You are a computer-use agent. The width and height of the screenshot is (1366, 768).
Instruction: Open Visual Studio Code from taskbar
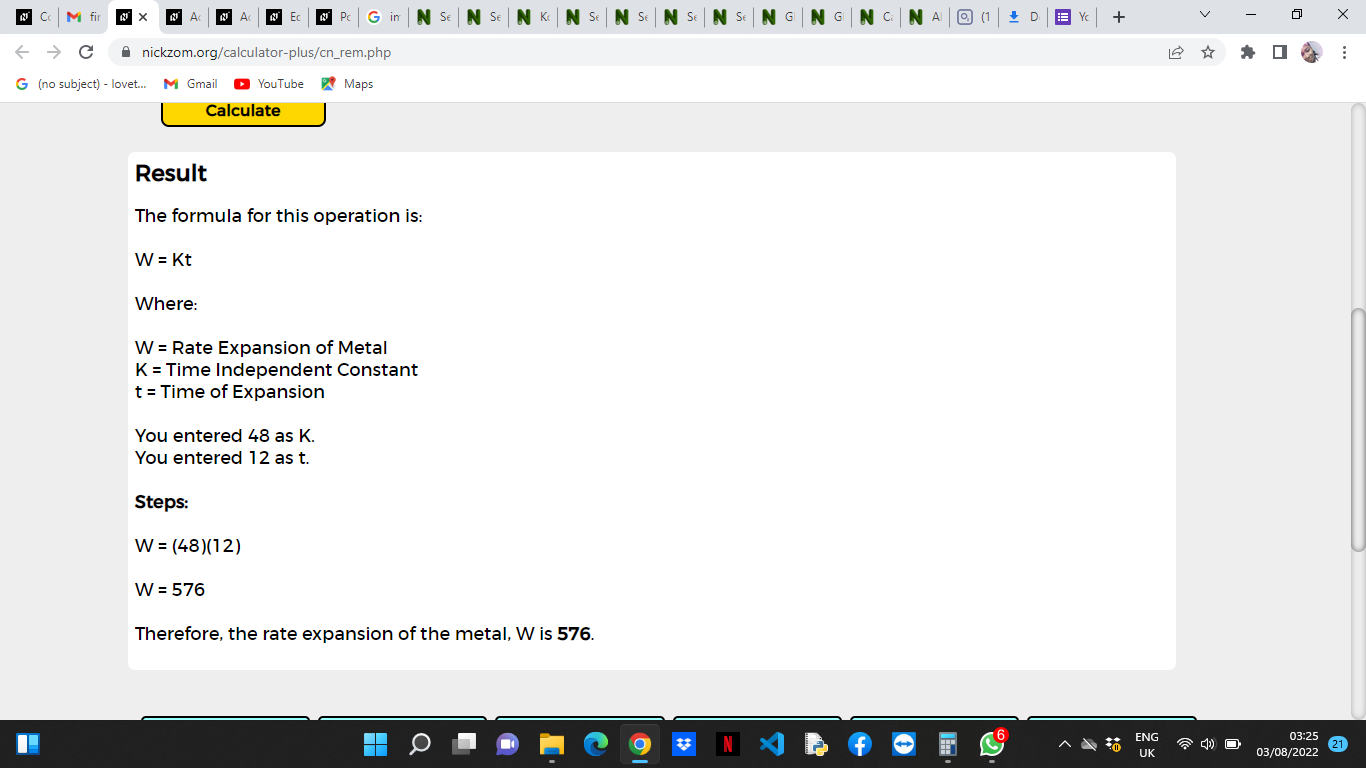pos(772,744)
